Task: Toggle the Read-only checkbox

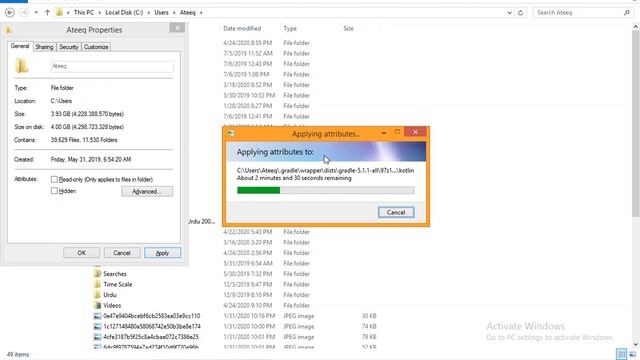Action: [54, 179]
